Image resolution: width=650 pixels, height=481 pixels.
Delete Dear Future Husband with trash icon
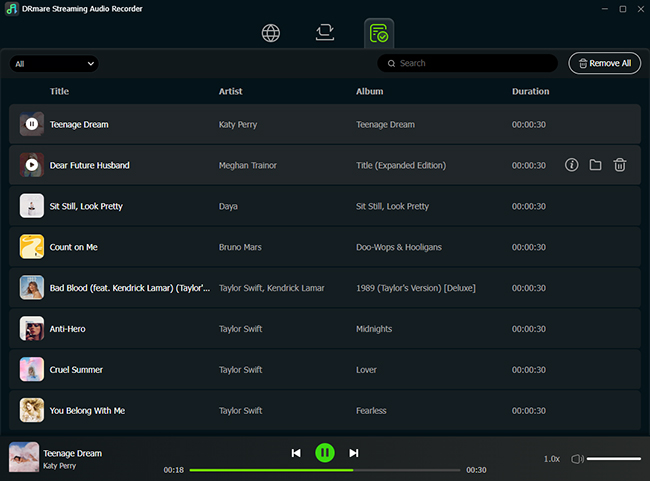coord(620,165)
